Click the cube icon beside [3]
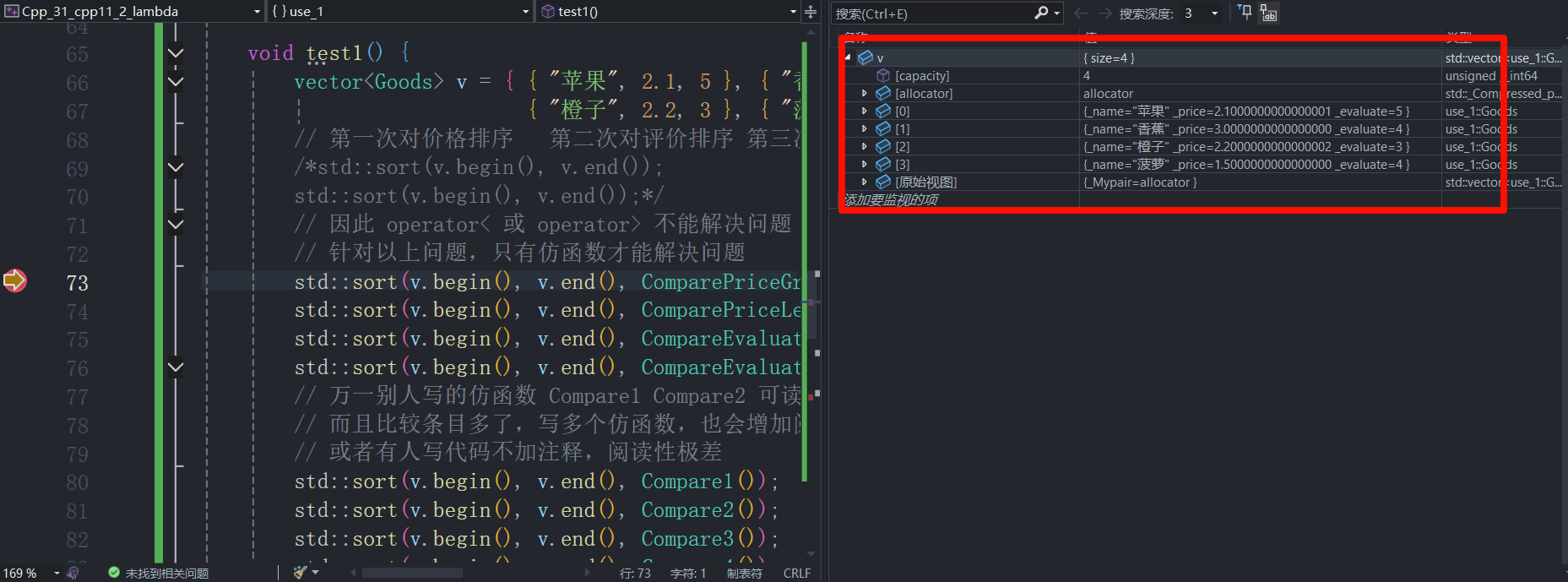 [883, 164]
